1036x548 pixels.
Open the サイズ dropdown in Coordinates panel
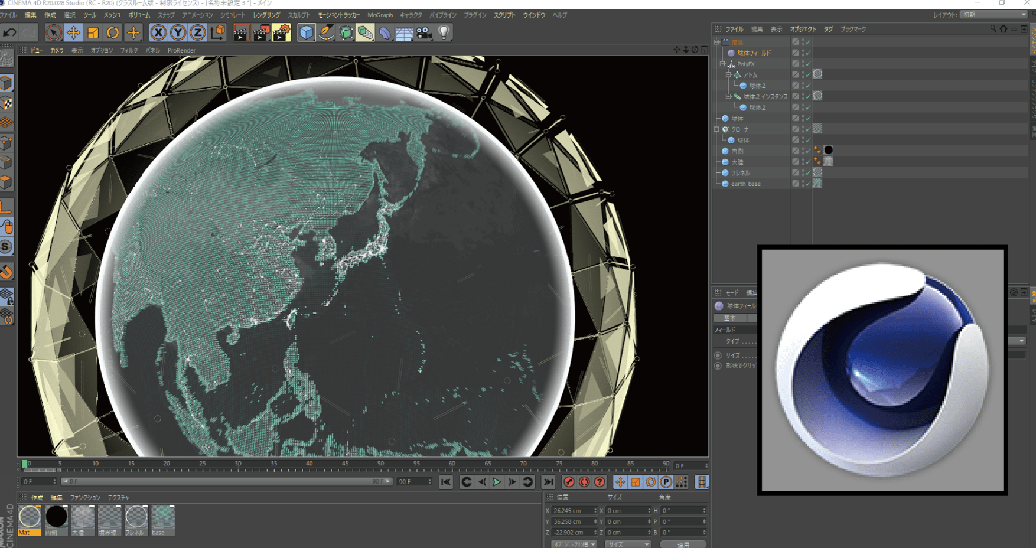(x=628, y=544)
